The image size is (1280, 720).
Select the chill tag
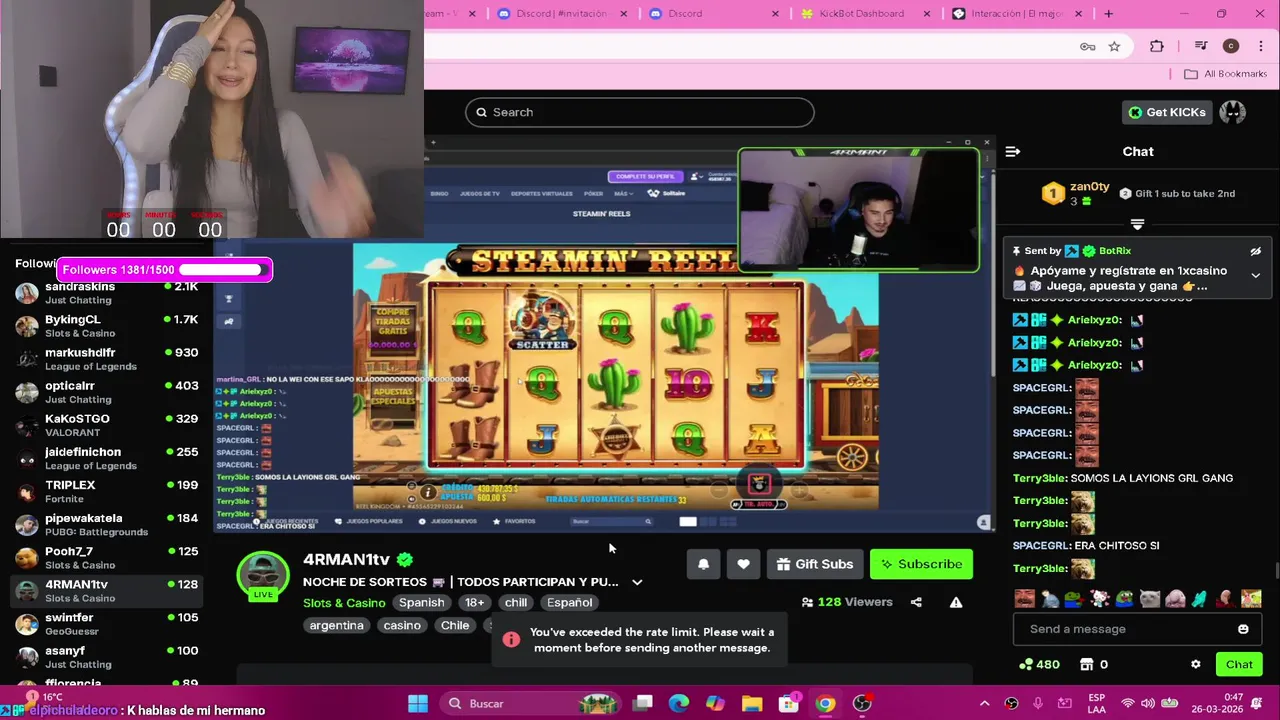[x=516, y=603]
